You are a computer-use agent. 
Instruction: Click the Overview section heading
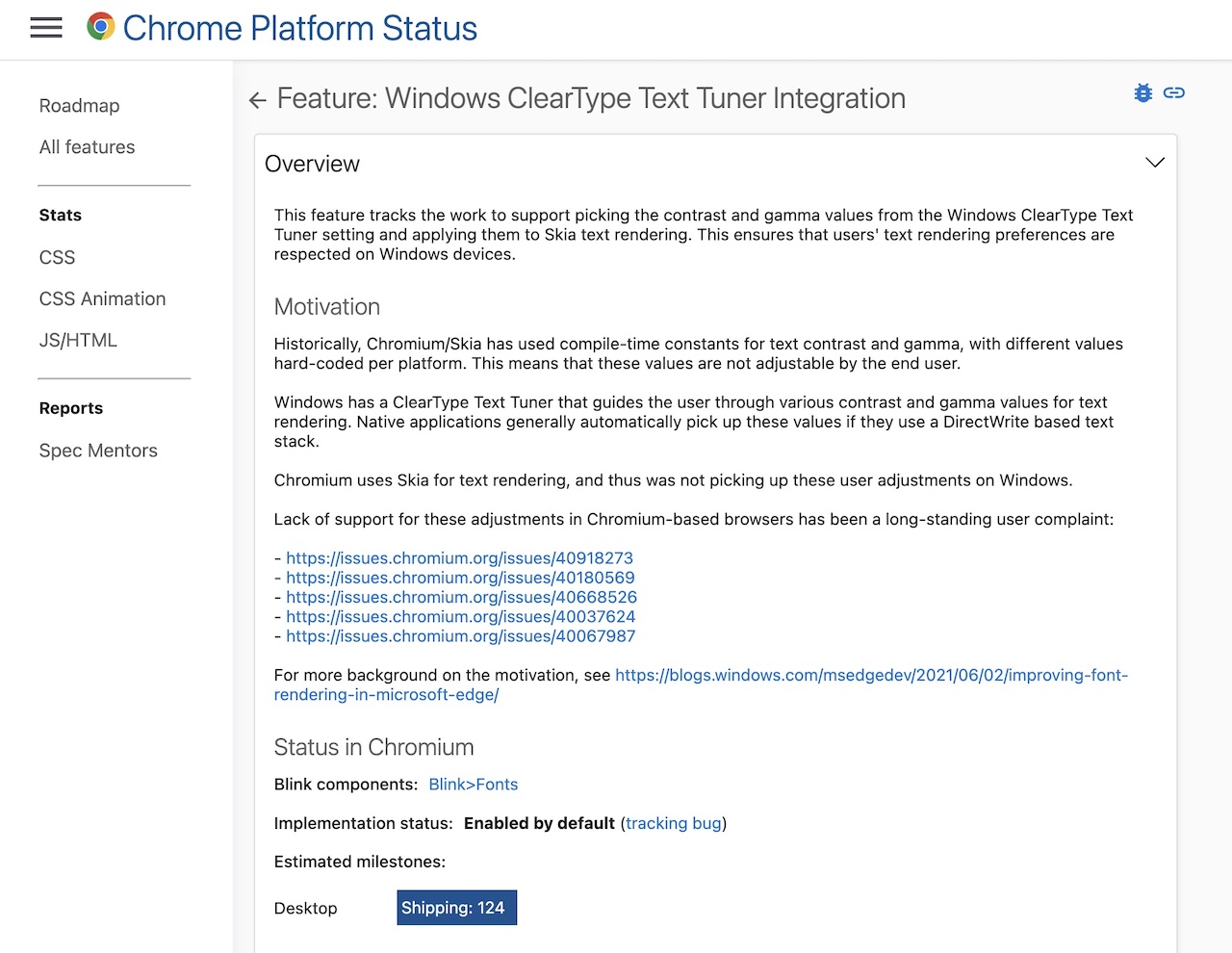(x=312, y=164)
